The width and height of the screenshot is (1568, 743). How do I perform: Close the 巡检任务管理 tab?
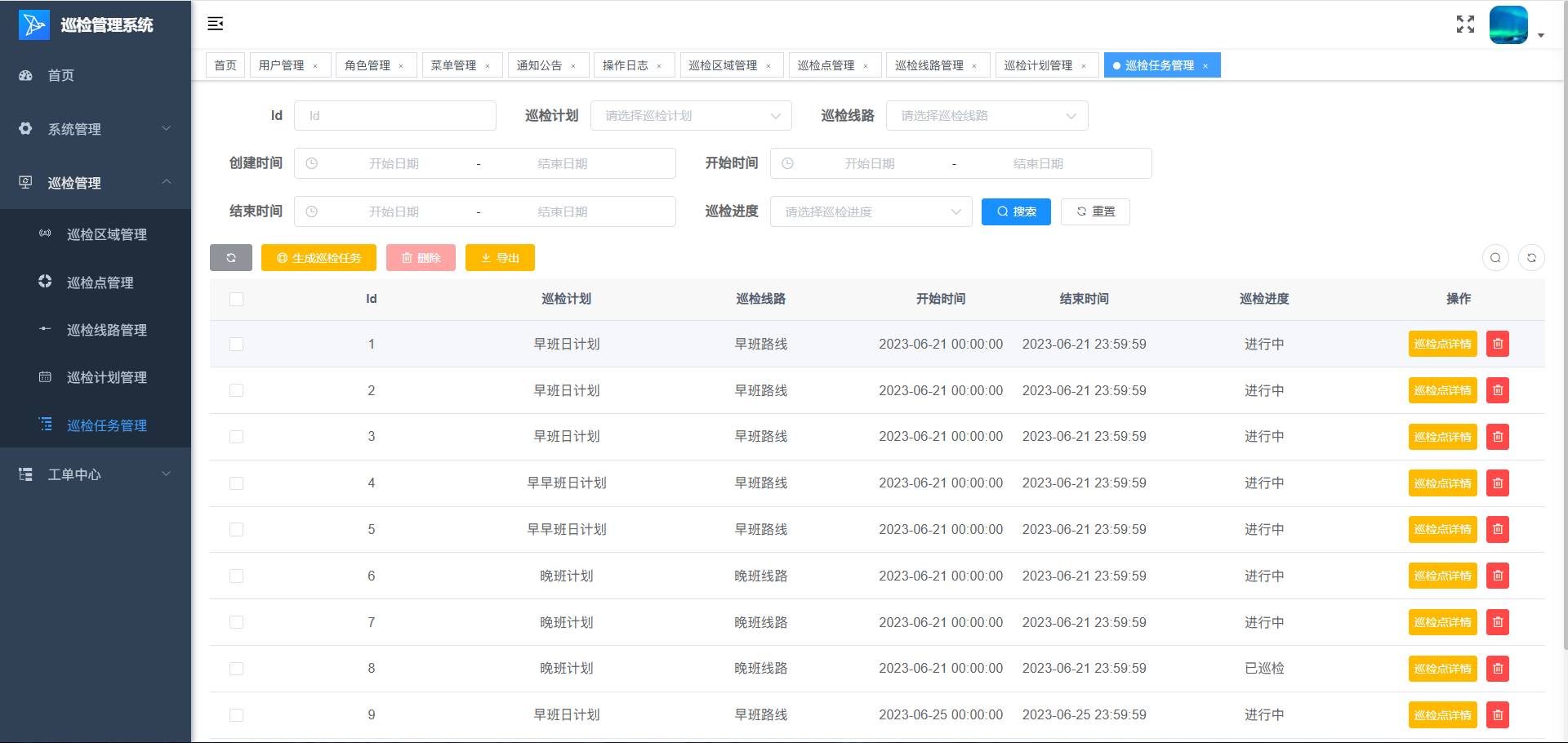pyautogui.click(x=1205, y=66)
